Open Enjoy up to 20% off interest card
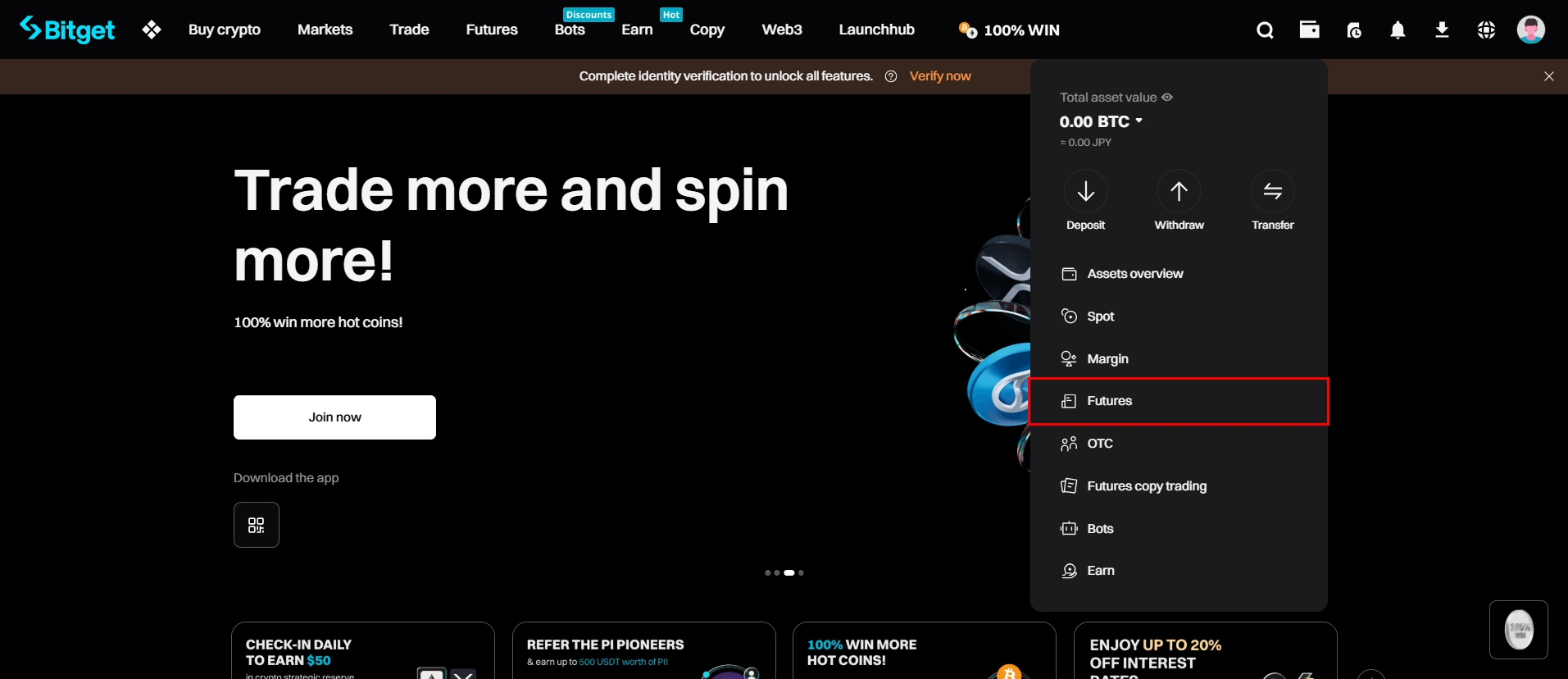This screenshot has height=679, width=1568. (1205, 651)
